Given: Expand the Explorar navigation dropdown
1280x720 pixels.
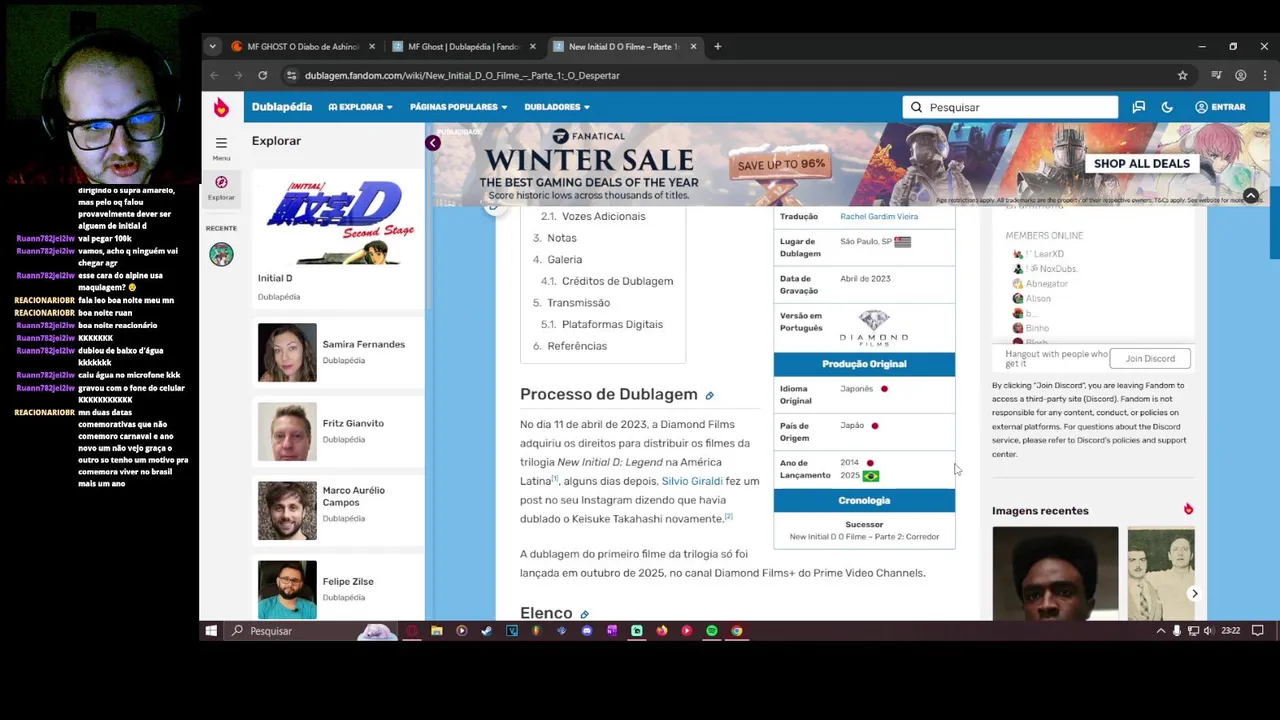Looking at the screenshot, I should [361, 107].
